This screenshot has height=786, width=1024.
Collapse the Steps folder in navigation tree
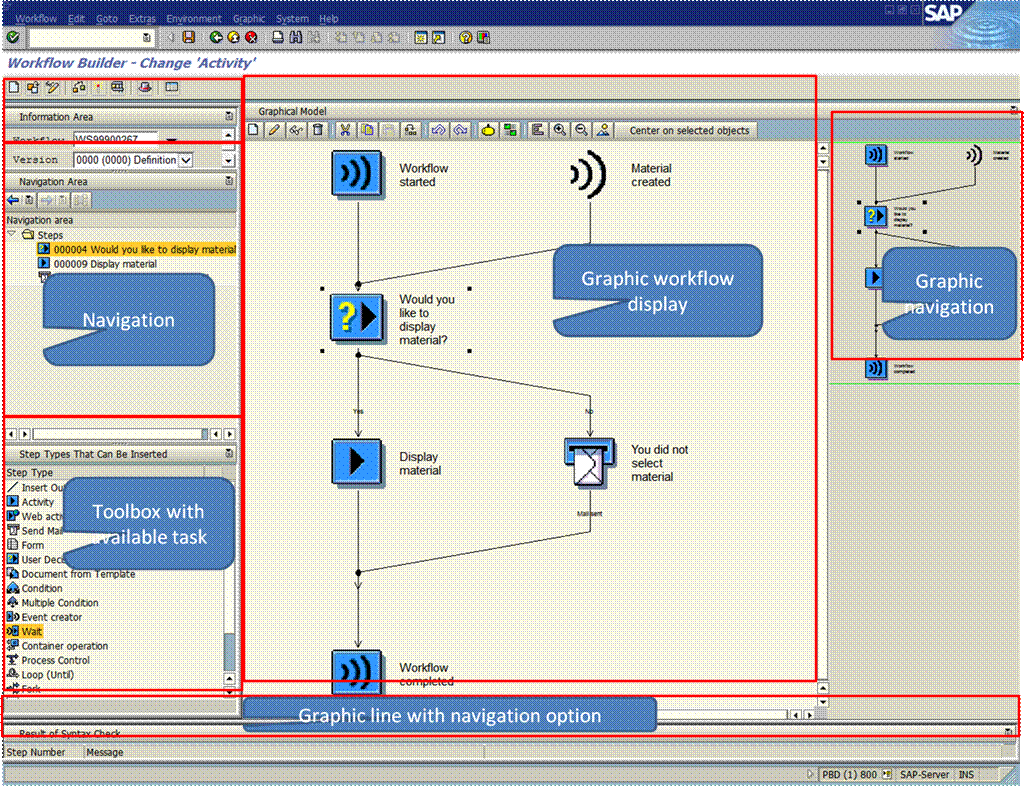point(12,234)
